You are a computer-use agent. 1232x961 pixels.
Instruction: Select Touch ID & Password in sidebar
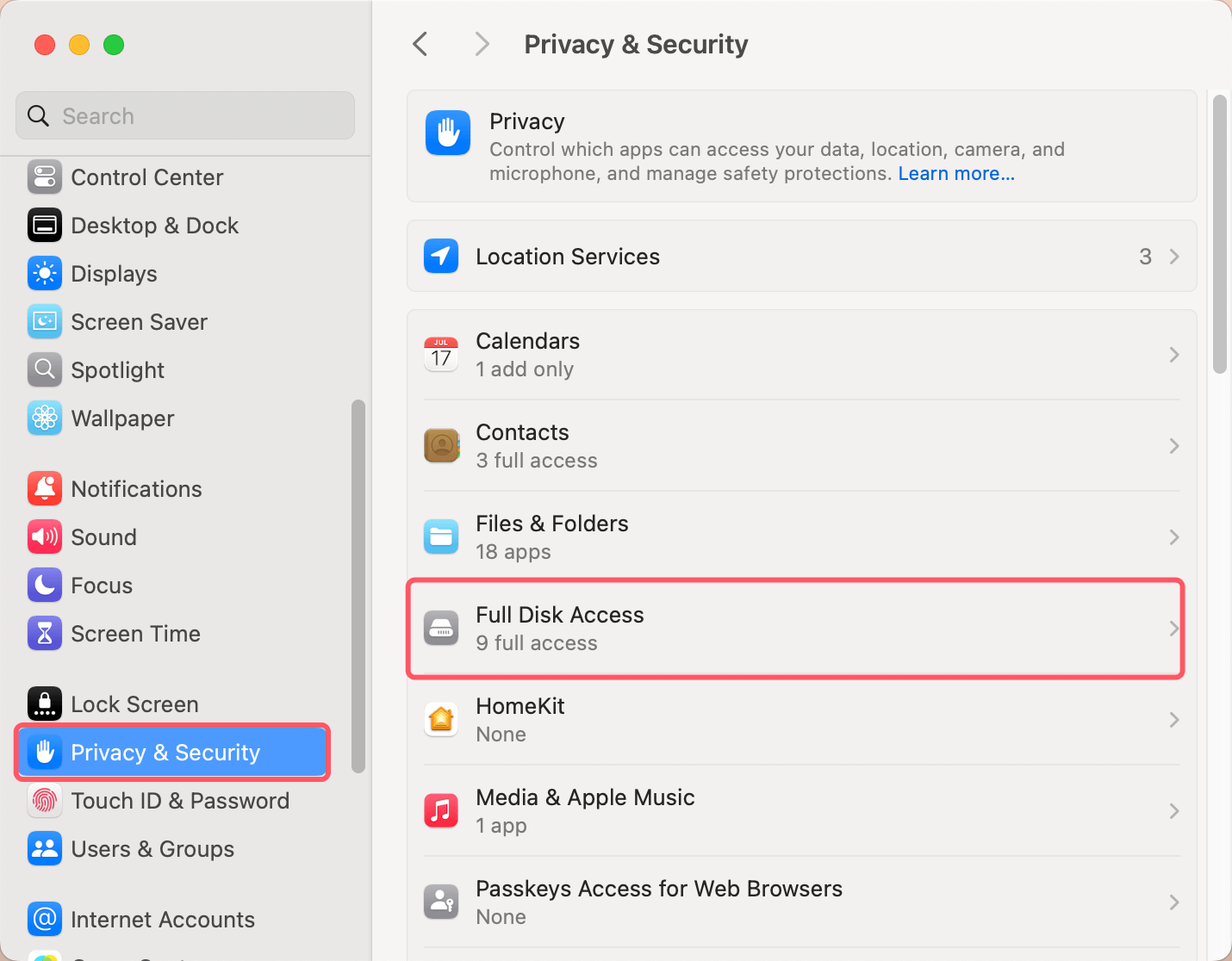[45, 801]
